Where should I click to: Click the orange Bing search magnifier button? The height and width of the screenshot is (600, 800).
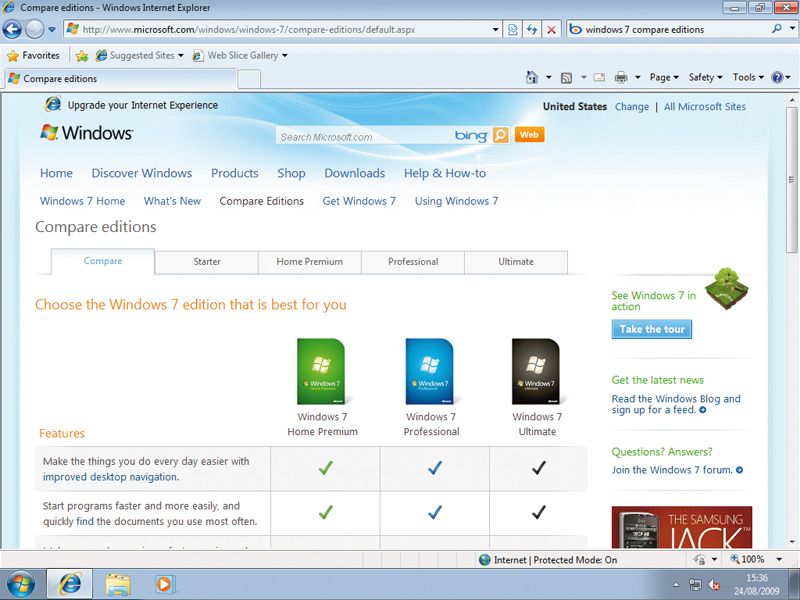[501, 136]
